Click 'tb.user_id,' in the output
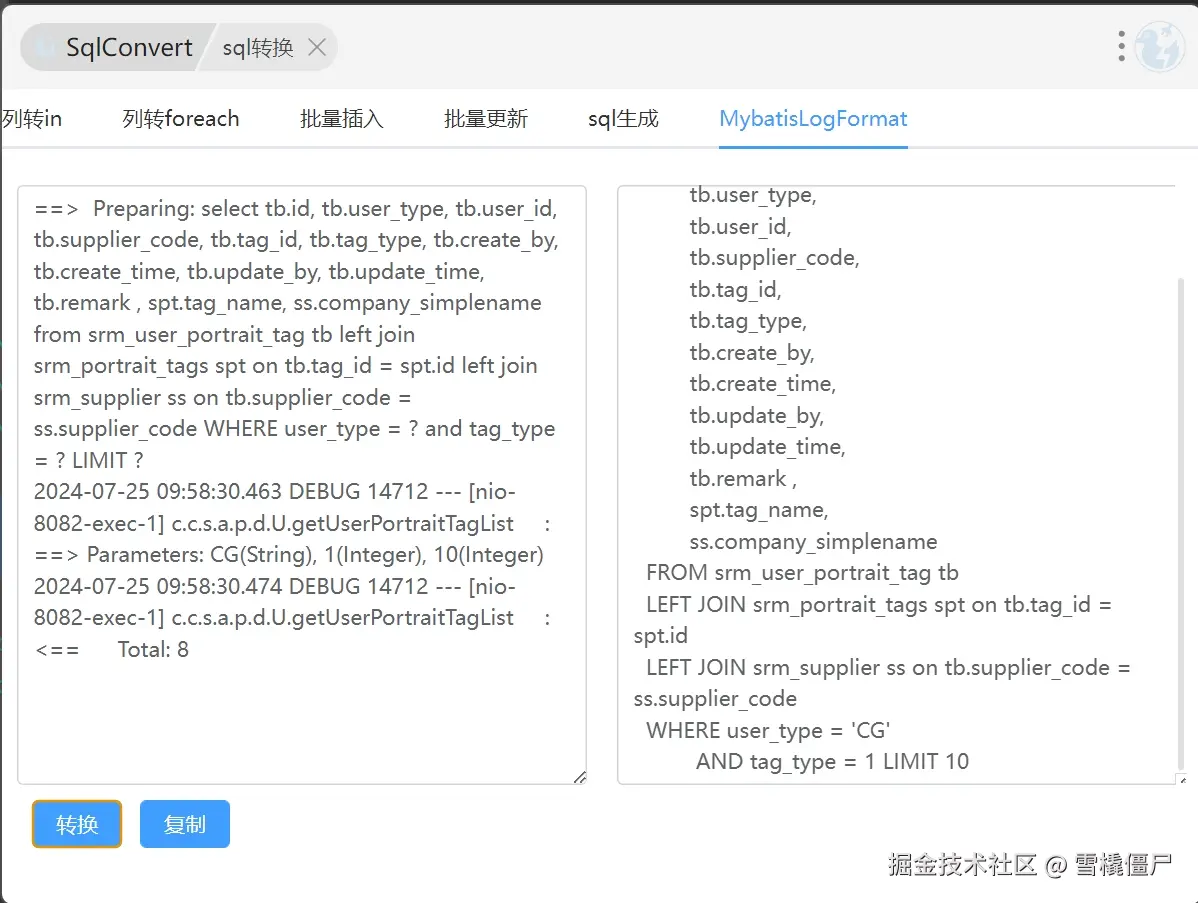Image resolution: width=1198 pixels, height=903 pixels. click(740, 227)
